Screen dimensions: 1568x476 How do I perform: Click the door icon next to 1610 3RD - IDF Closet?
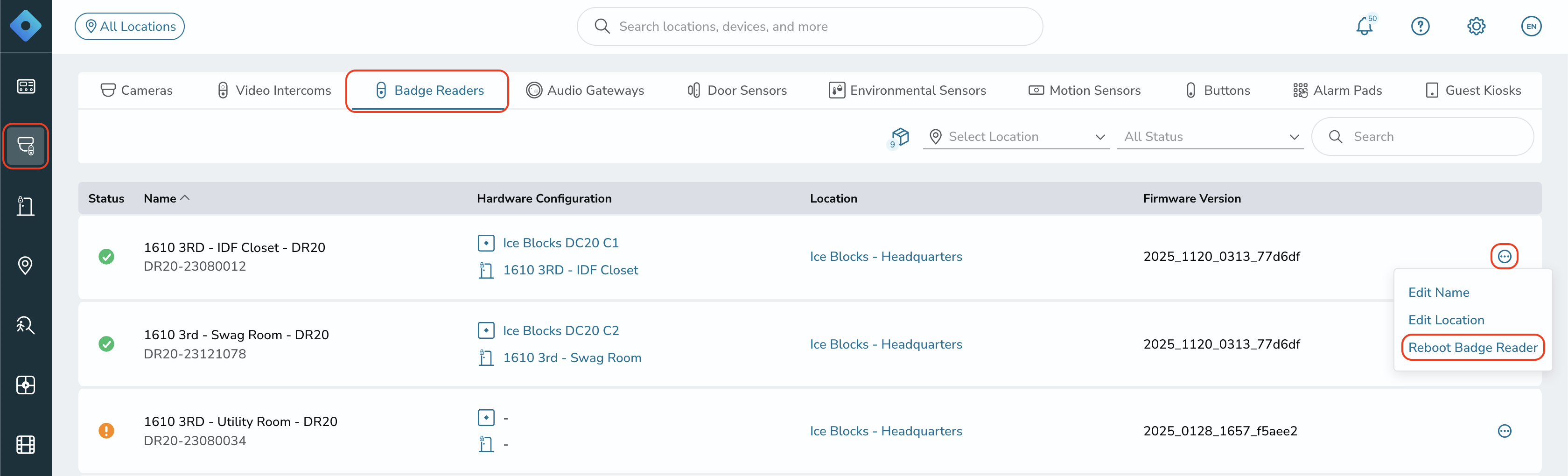486,270
